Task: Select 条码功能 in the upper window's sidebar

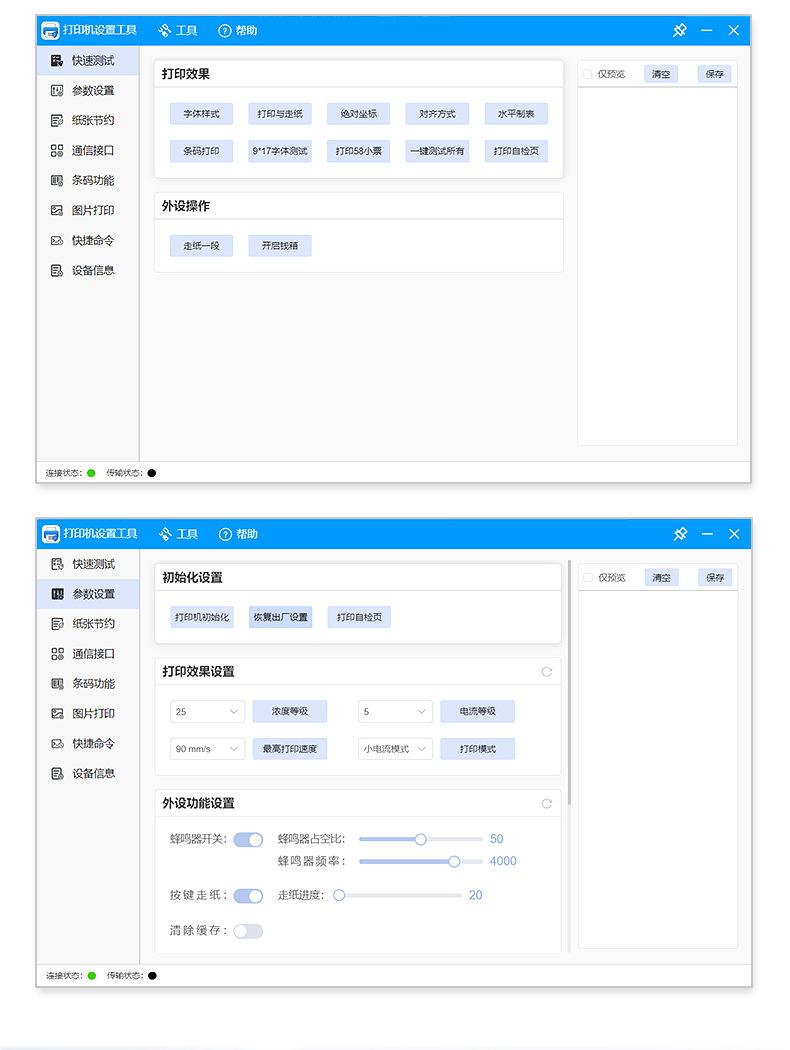Action: click(92, 181)
